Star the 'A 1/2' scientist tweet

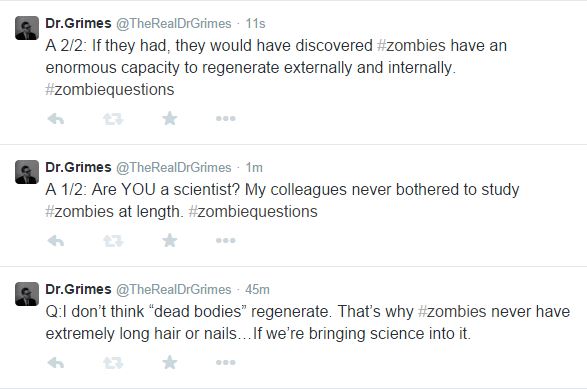pyautogui.click(x=170, y=240)
